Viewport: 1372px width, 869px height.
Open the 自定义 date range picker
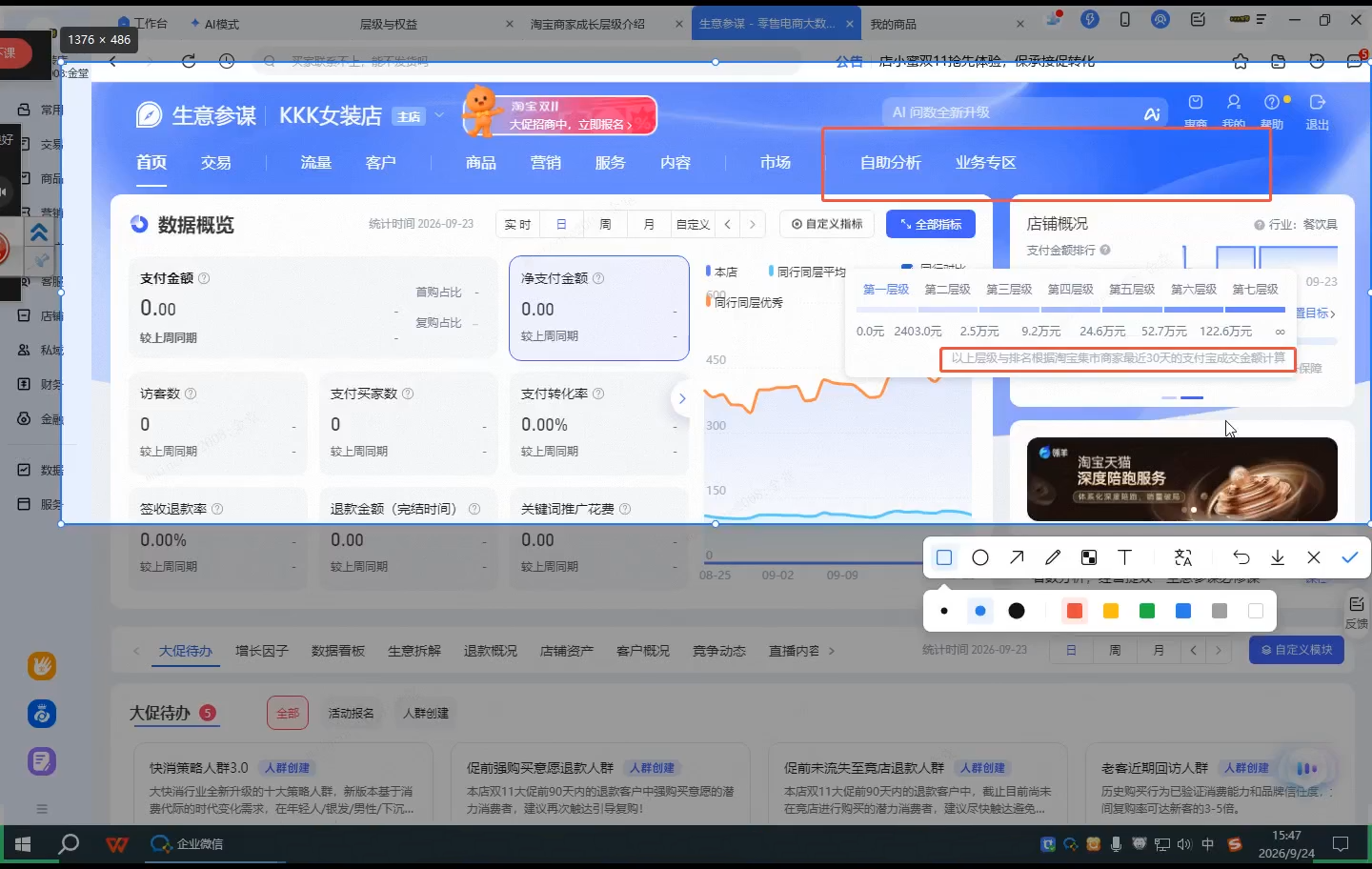(x=693, y=224)
